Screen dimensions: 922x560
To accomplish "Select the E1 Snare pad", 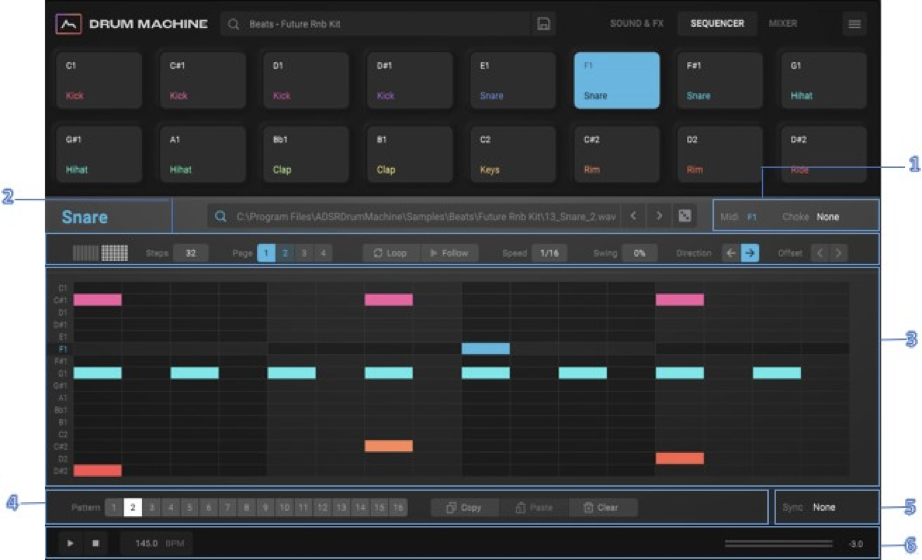I will (x=513, y=80).
